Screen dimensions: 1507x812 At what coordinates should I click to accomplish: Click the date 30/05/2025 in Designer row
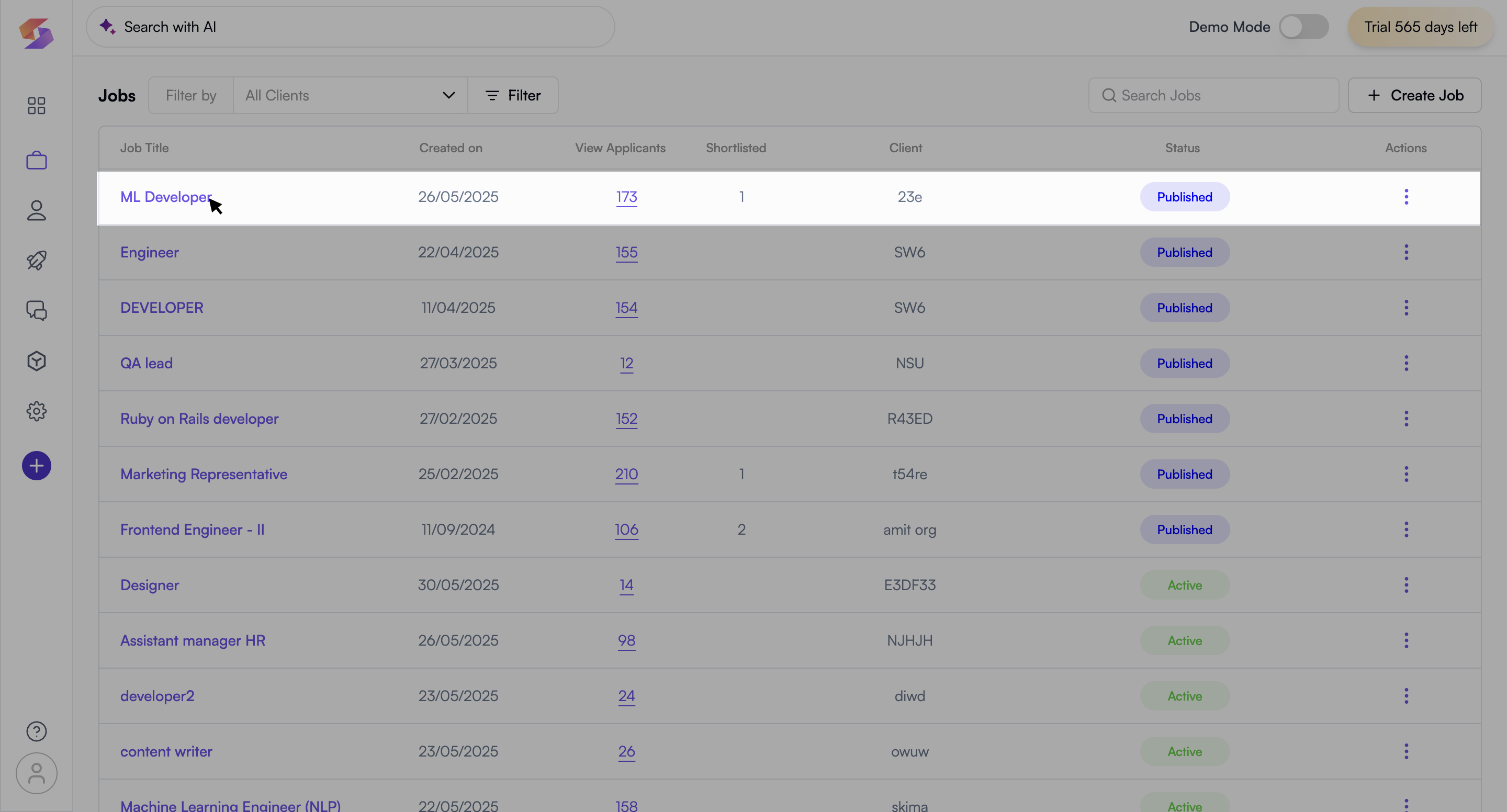[458, 585]
